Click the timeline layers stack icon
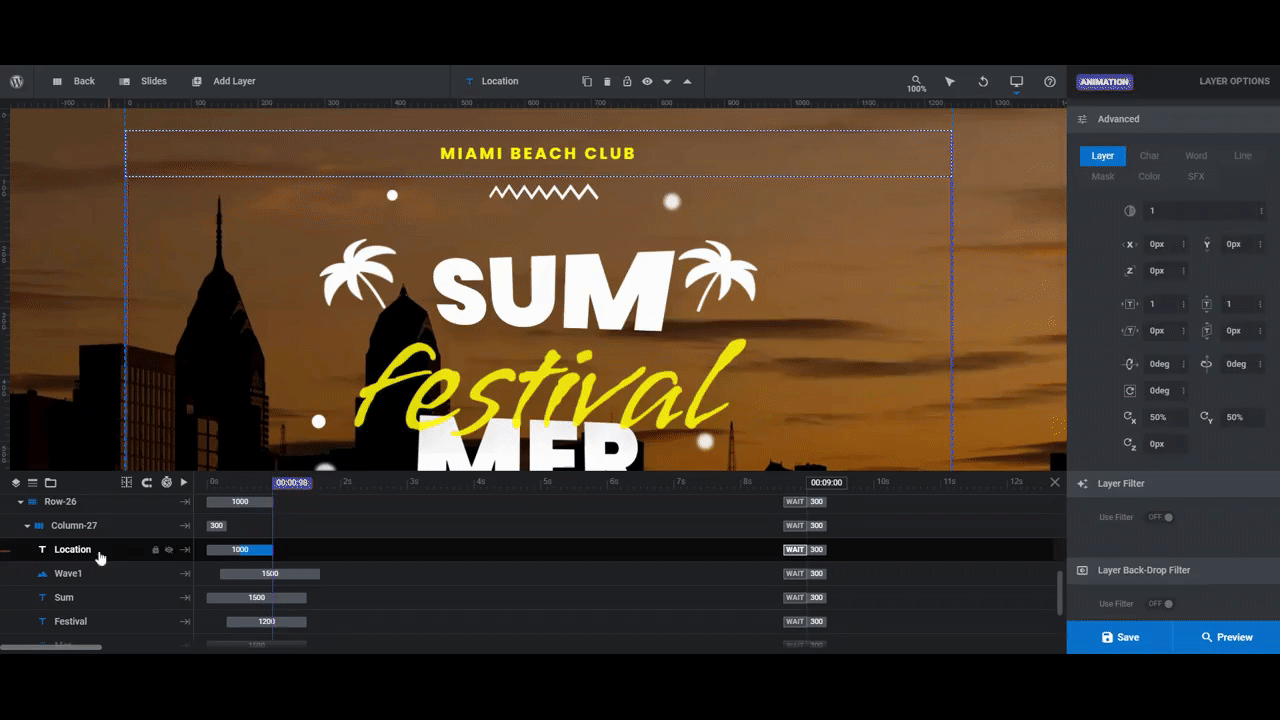The width and height of the screenshot is (1280, 720). click(16, 482)
